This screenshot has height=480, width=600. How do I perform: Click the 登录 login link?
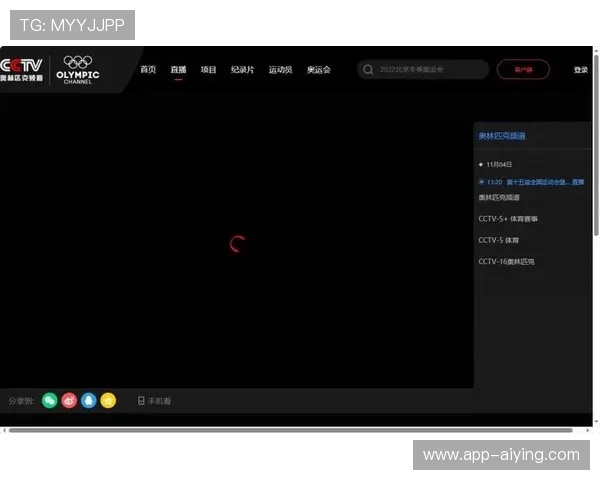(x=580, y=70)
